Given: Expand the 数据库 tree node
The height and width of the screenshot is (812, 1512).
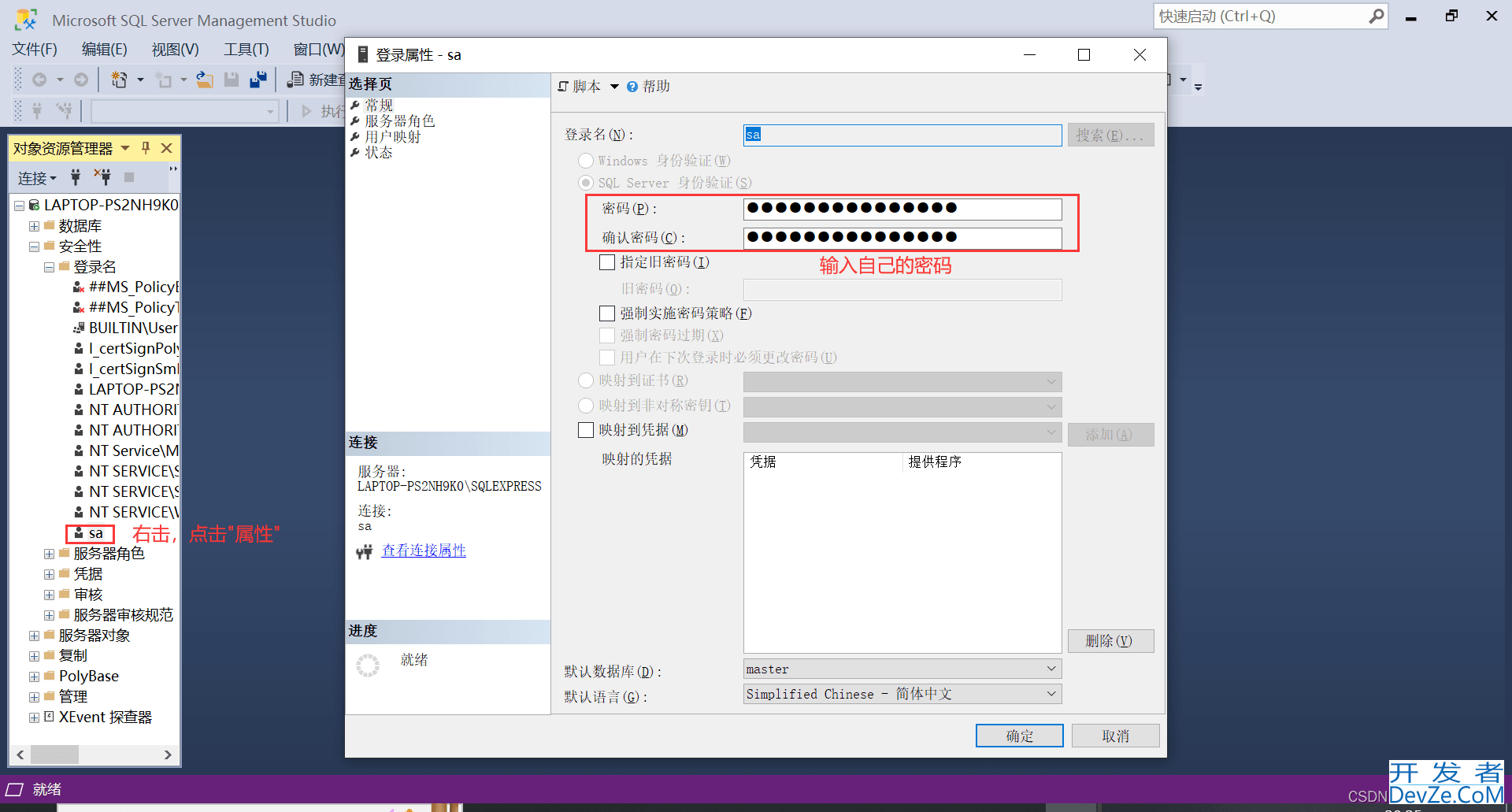Looking at the screenshot, I should pos(34,226).
